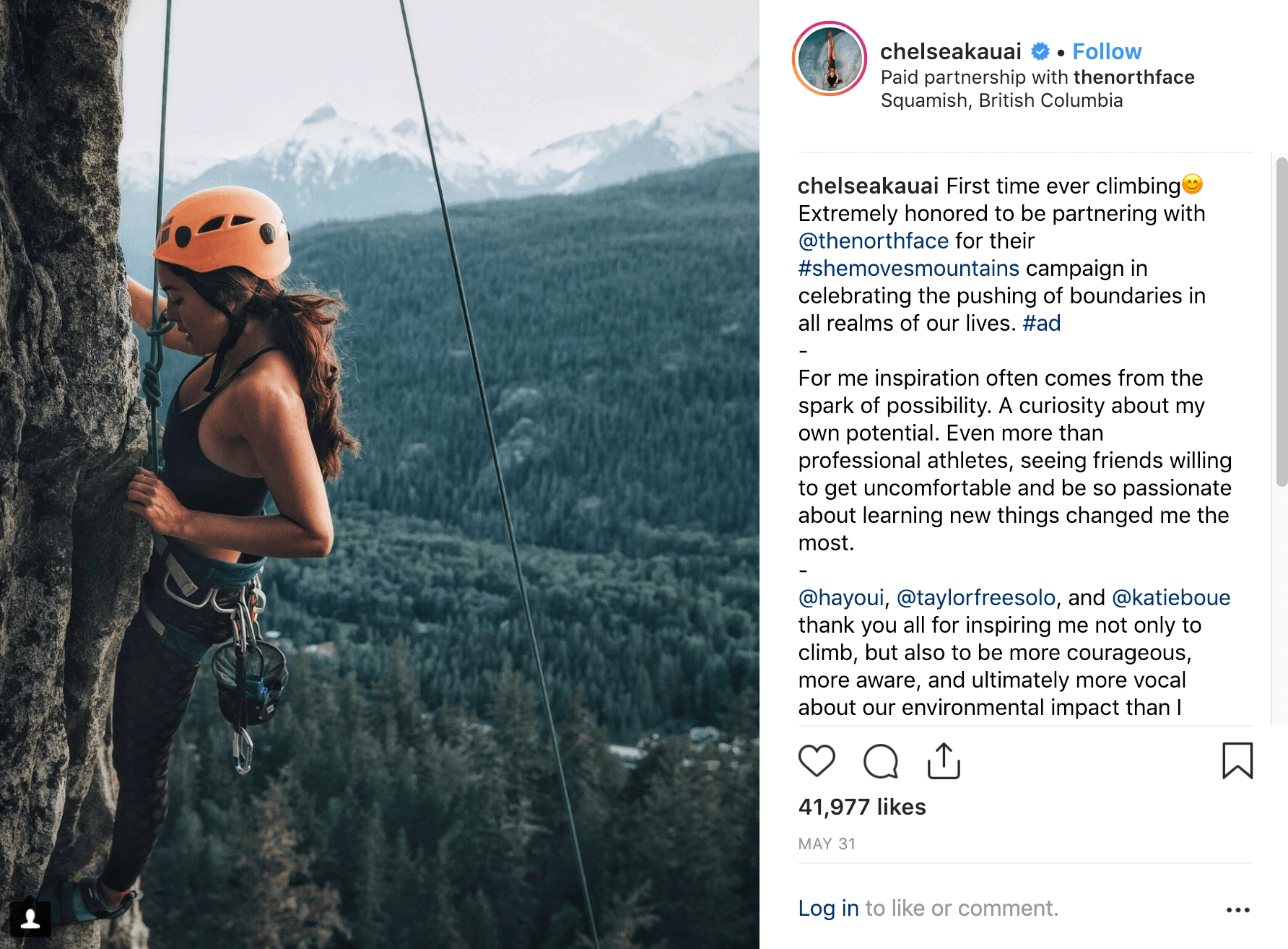
Task: Share the post using the share icon
Action: click(944, 761)
